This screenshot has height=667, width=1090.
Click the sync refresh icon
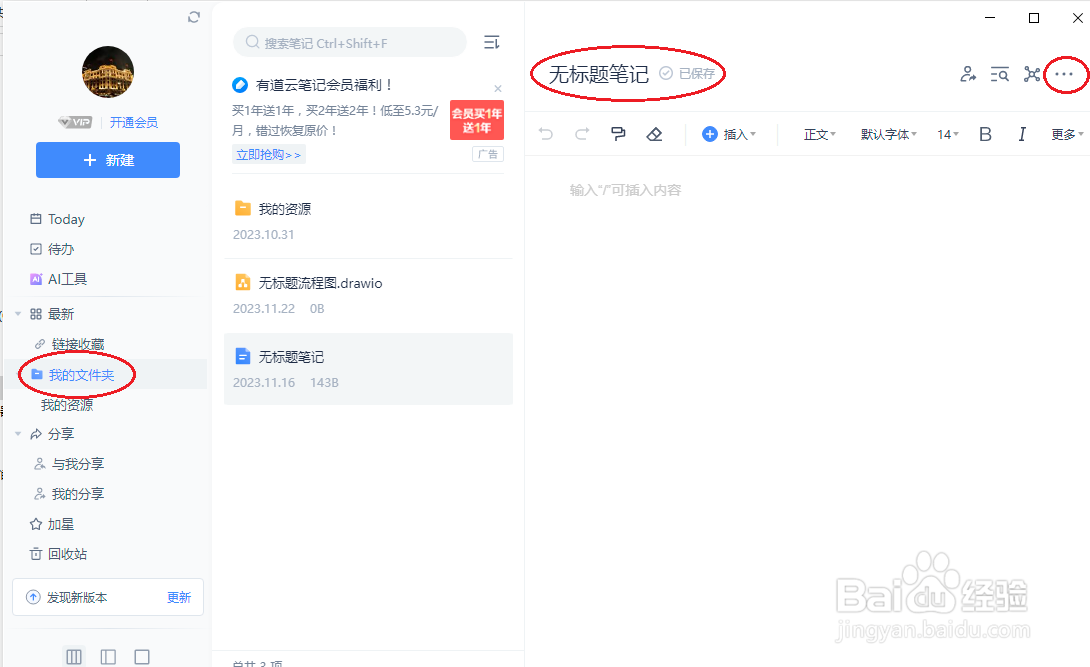click(x=194, y=17)
